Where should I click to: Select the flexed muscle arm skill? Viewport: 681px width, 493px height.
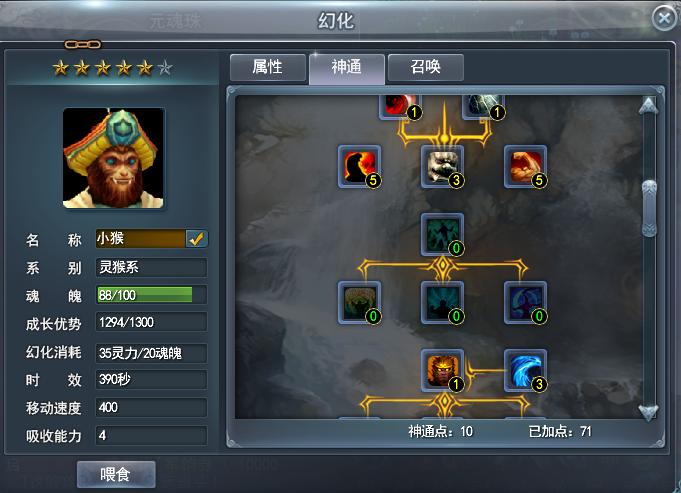[526, 167]
